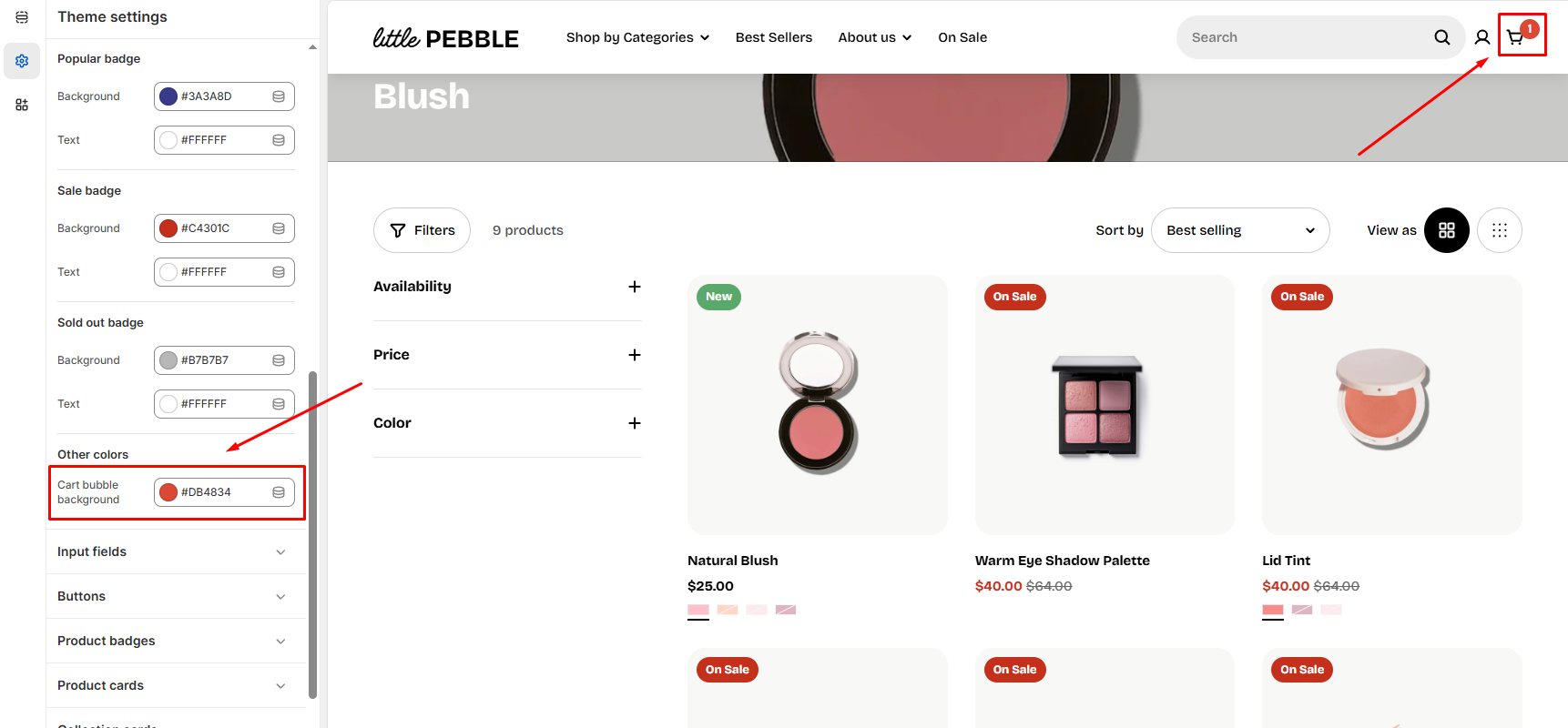
Task: Expand the Input fields settings section
Action: click(171, 551)
